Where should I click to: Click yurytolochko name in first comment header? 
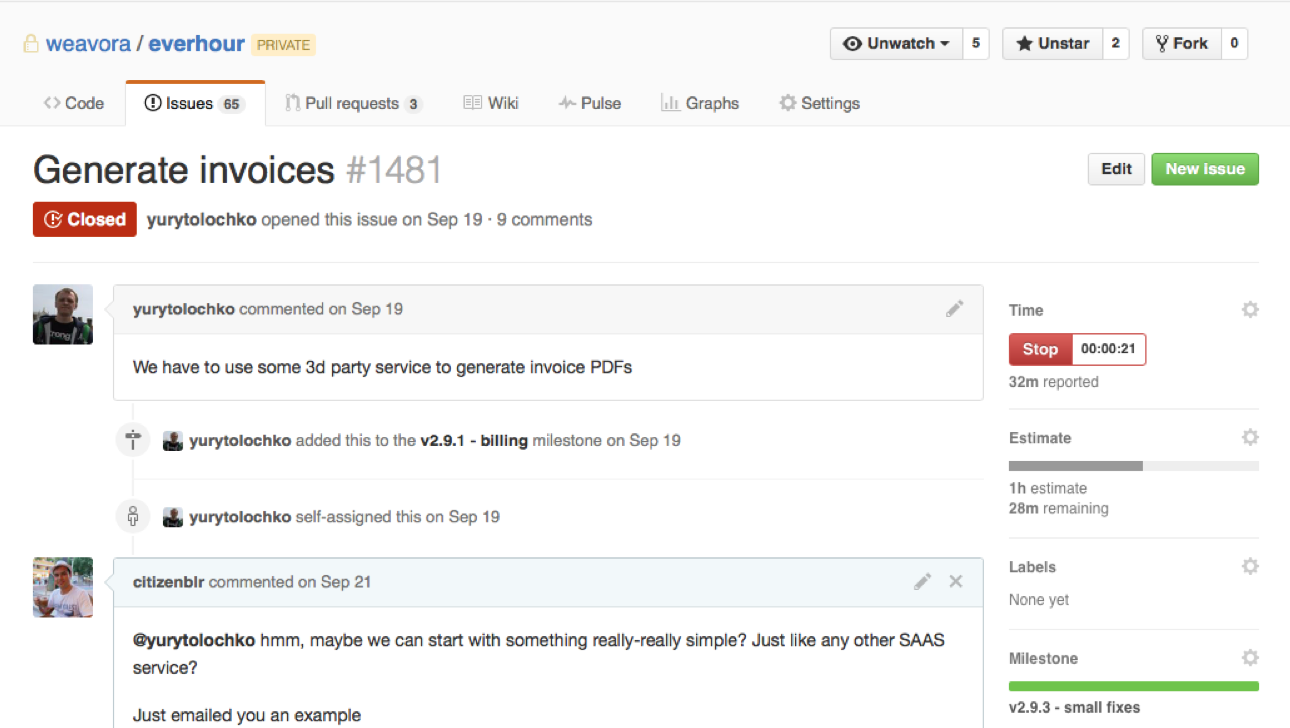pyautogui.click(x=184, y=309)
